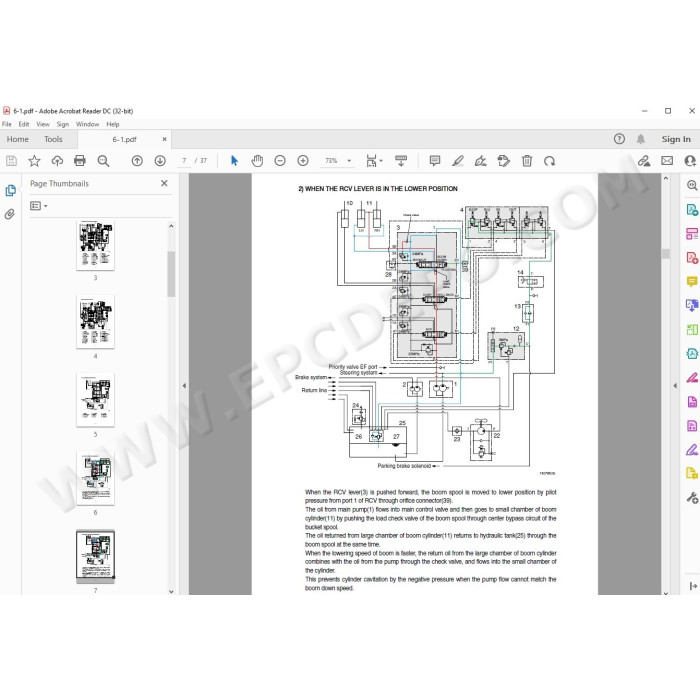Select the Highlight text pen
Viewport: 700px width, 700px height.
pos(458,161)
